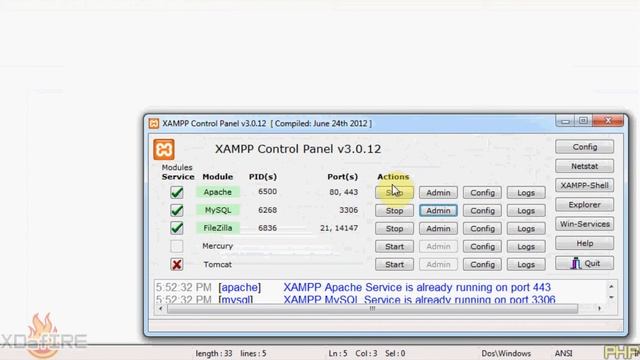Screen dimensions: 640x360
Task: Open FileZilla Admin
Action: (438, 229)
